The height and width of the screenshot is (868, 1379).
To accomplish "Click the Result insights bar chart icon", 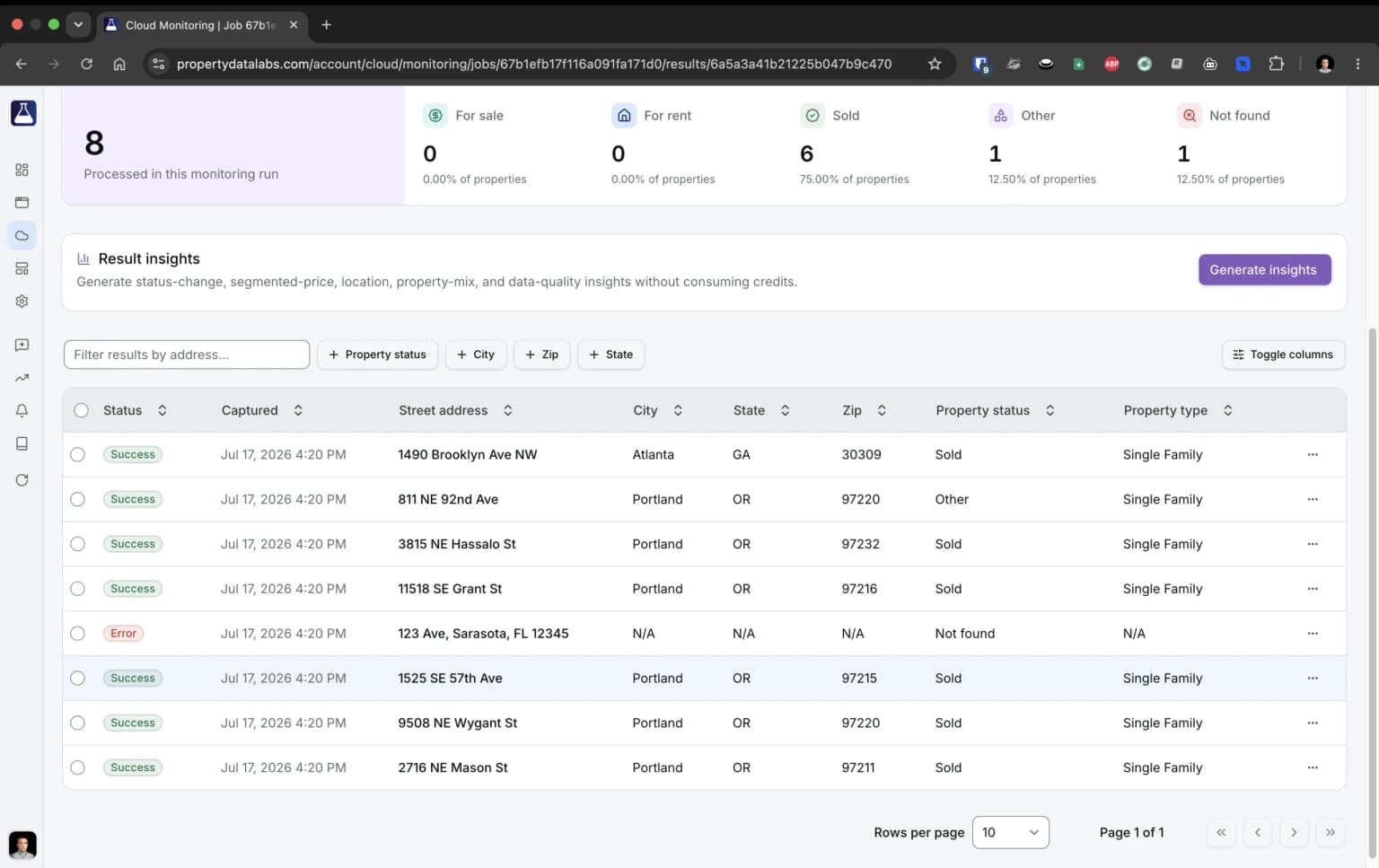I will coord(83,259).
